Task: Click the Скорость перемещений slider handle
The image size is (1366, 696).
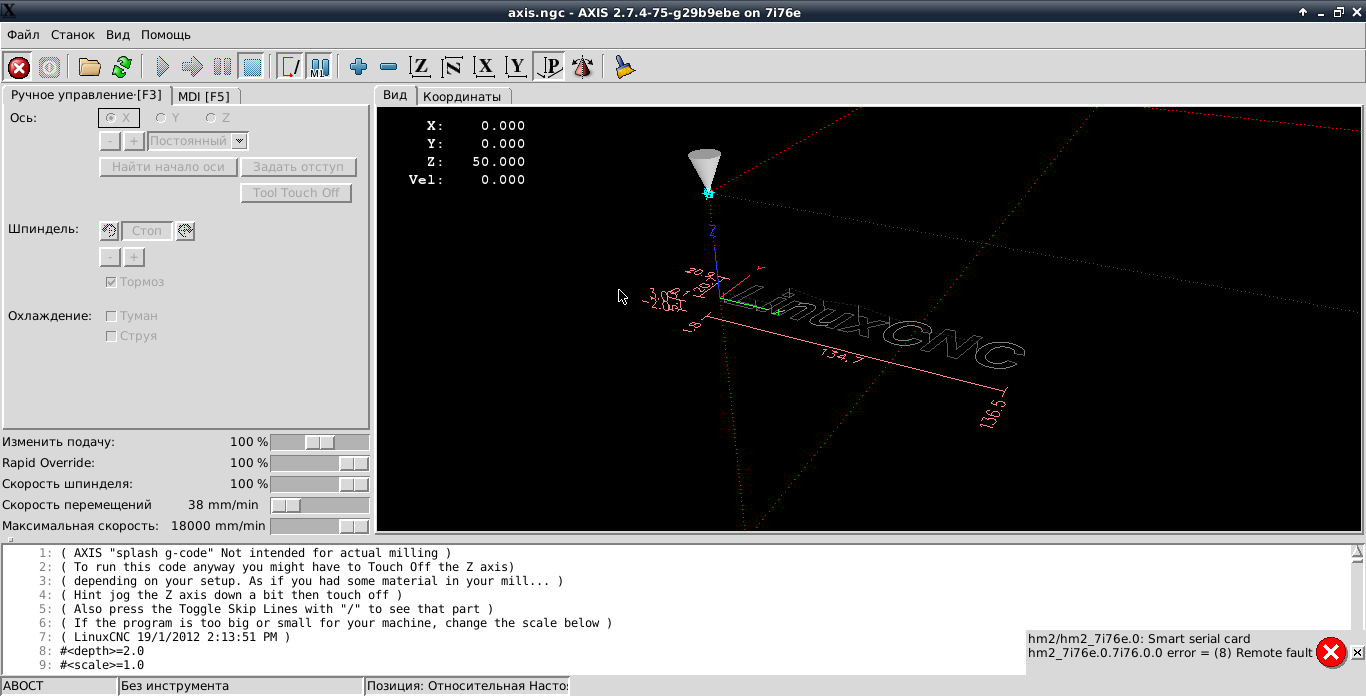Action: 286,505
